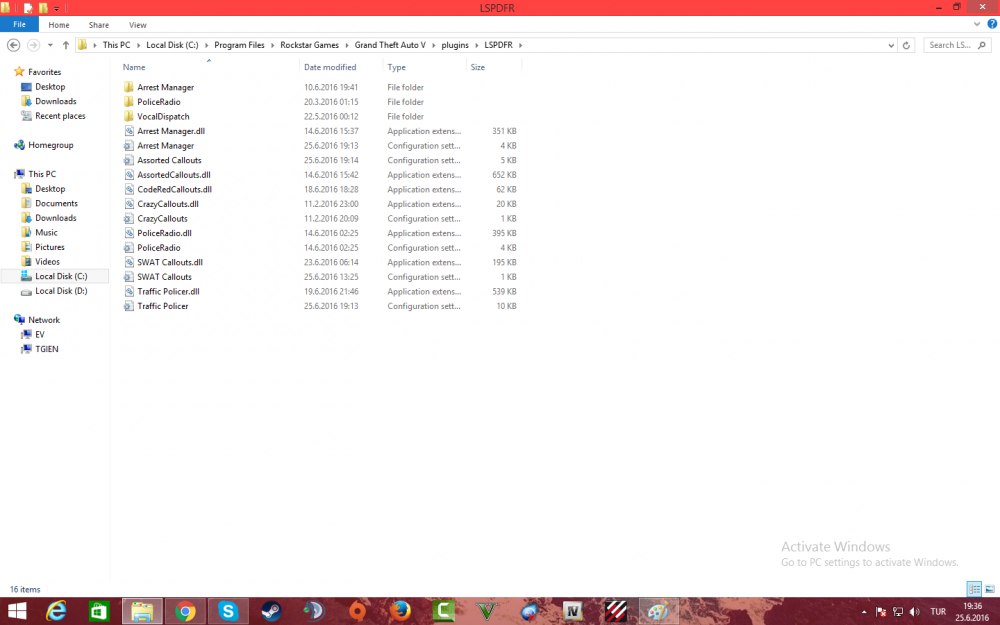Image resolution: width=1000 pixels, height=625 pixels.
Task: Click the volume speaker tray icon
Action: pos(915,612)
